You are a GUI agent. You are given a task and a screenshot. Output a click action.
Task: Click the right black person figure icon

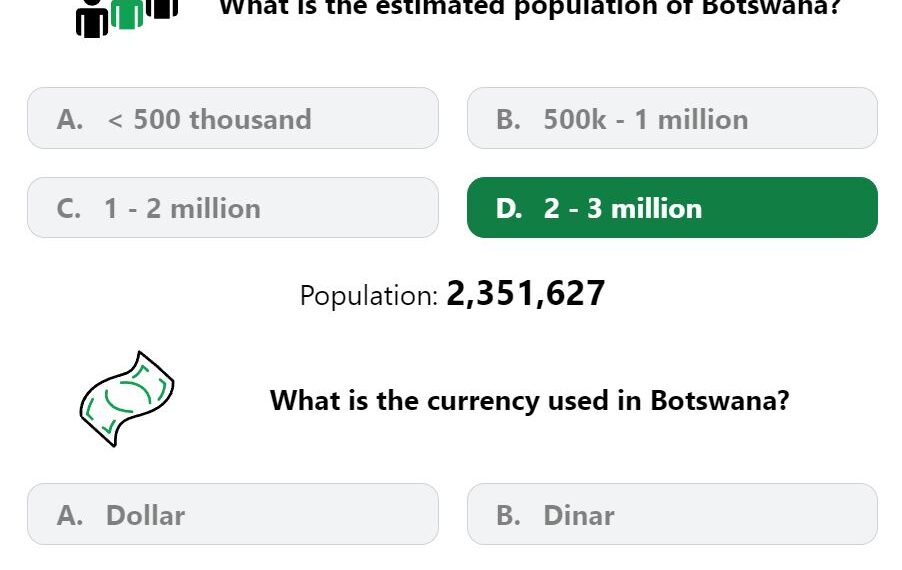tap(162, 8)
